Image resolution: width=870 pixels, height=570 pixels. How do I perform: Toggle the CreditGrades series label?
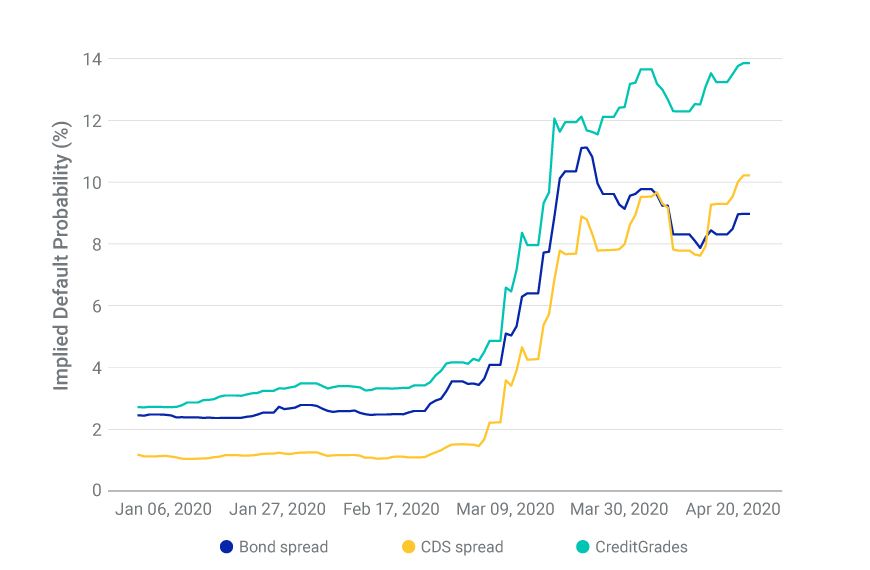pyautogui.click(x=641, y=547)
